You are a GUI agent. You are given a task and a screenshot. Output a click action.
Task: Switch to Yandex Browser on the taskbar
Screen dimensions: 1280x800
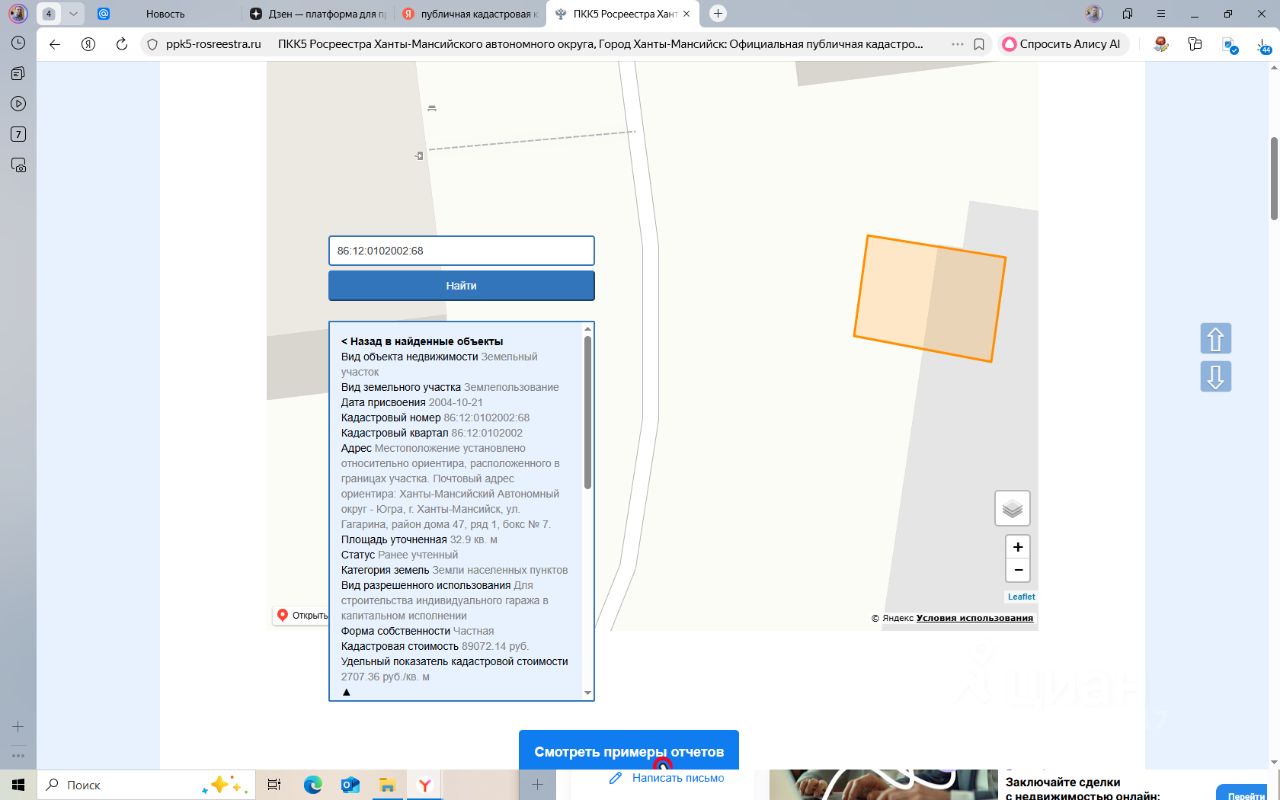(x=424, y=785)
